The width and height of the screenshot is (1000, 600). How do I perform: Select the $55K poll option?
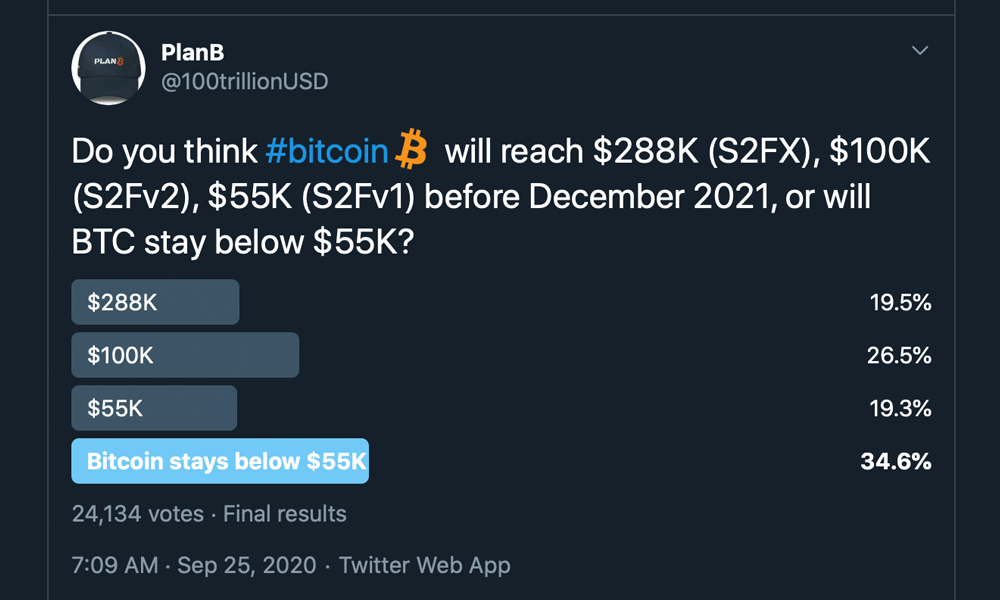coord(153,407)
